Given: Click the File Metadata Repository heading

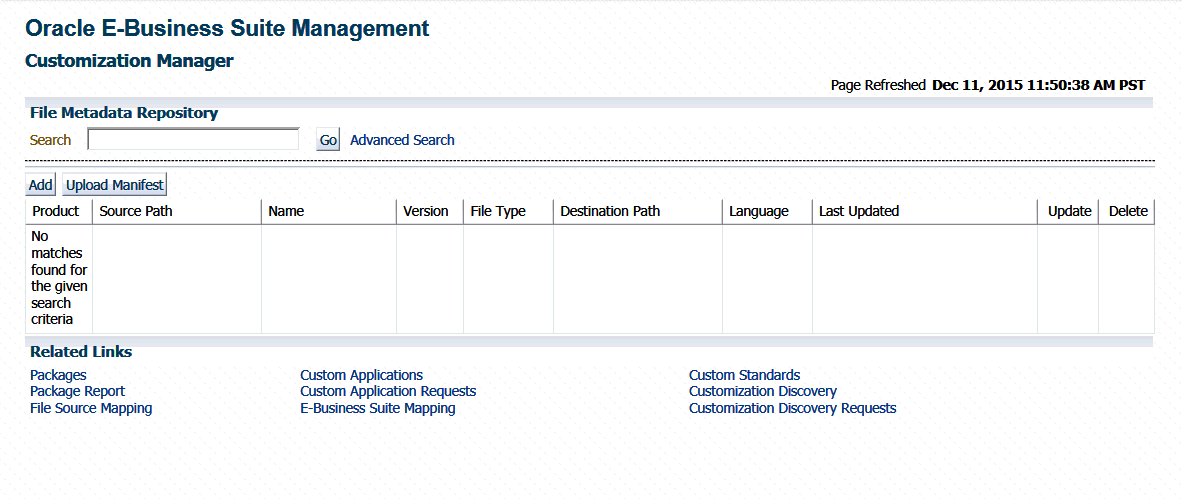Looking at the screenshot, I should 124,113.
